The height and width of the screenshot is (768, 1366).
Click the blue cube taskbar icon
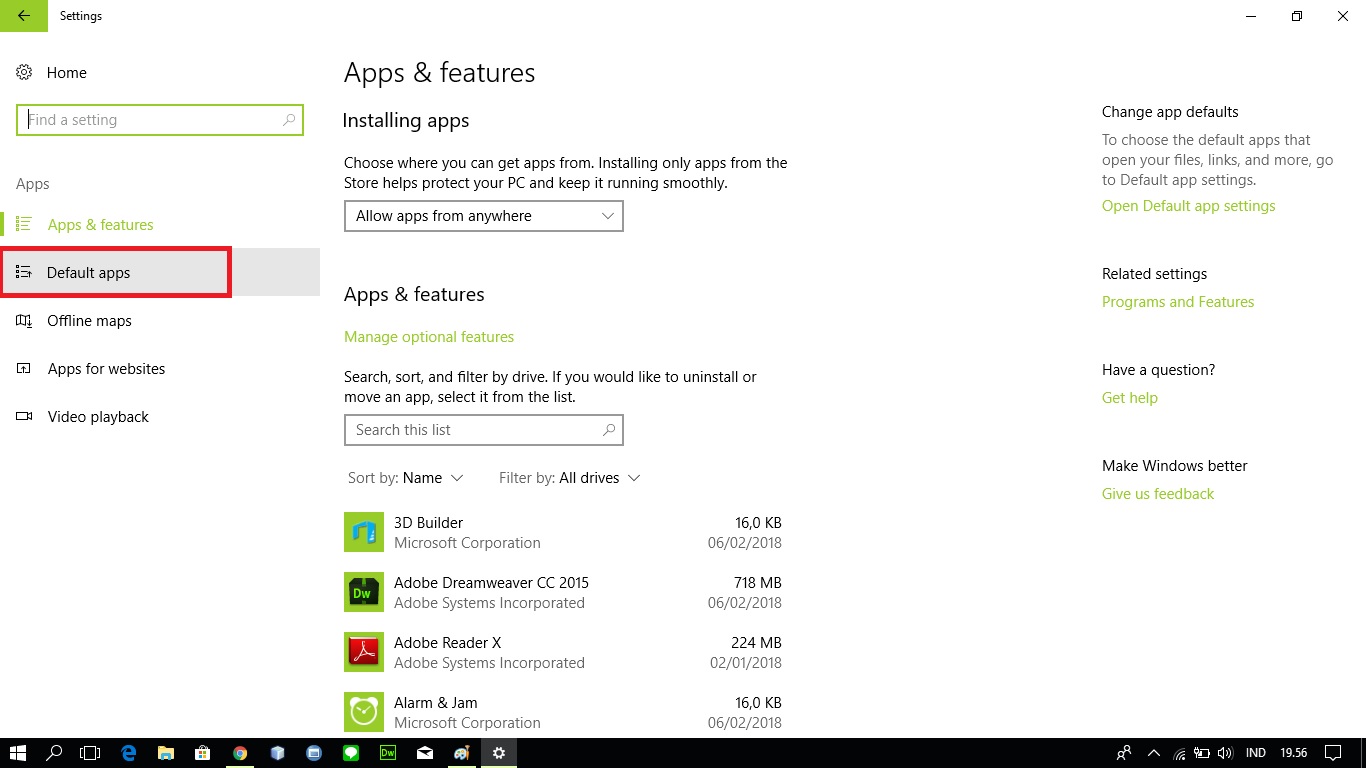[x=277, y=753]
